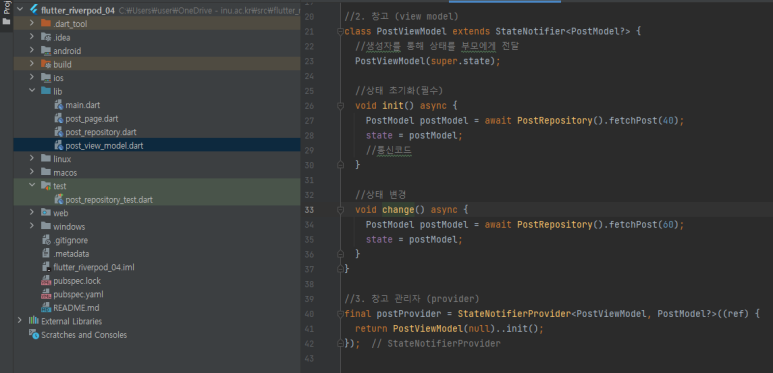
Task: Fold PostViewModel class at line 21
Action: point(340,32)
